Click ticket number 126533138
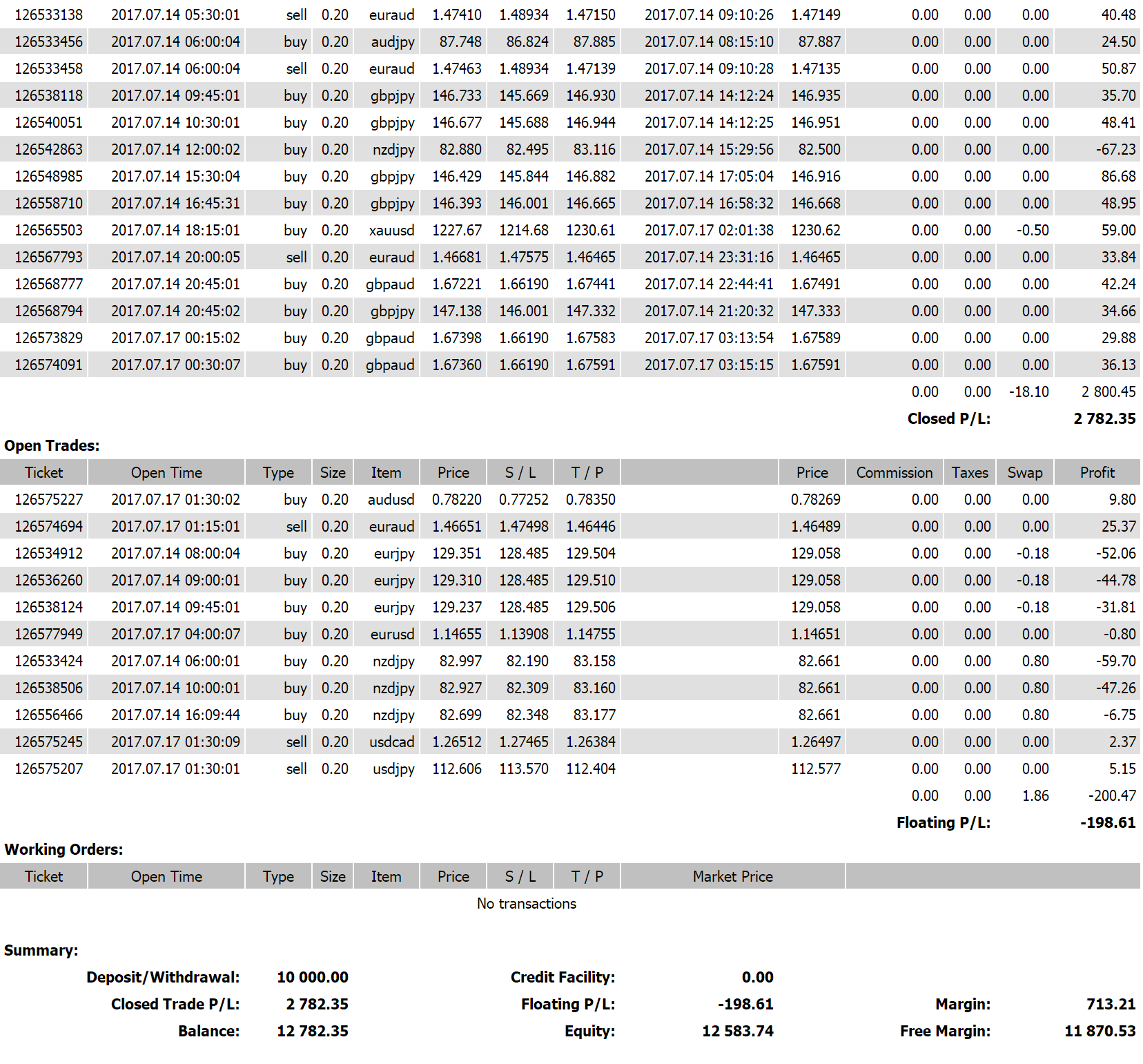 (48, 14)
